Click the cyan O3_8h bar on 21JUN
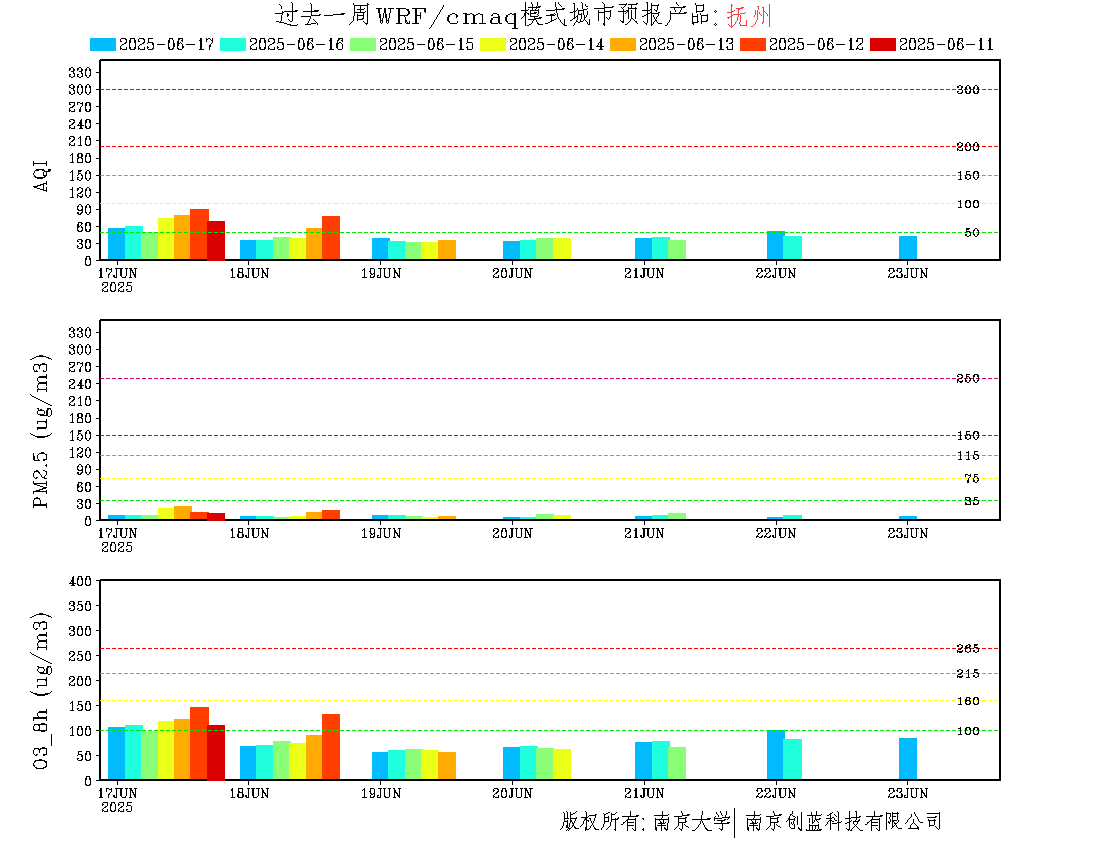The width and height of the screenshot is (1100, 850). click(x=661, y=761)
